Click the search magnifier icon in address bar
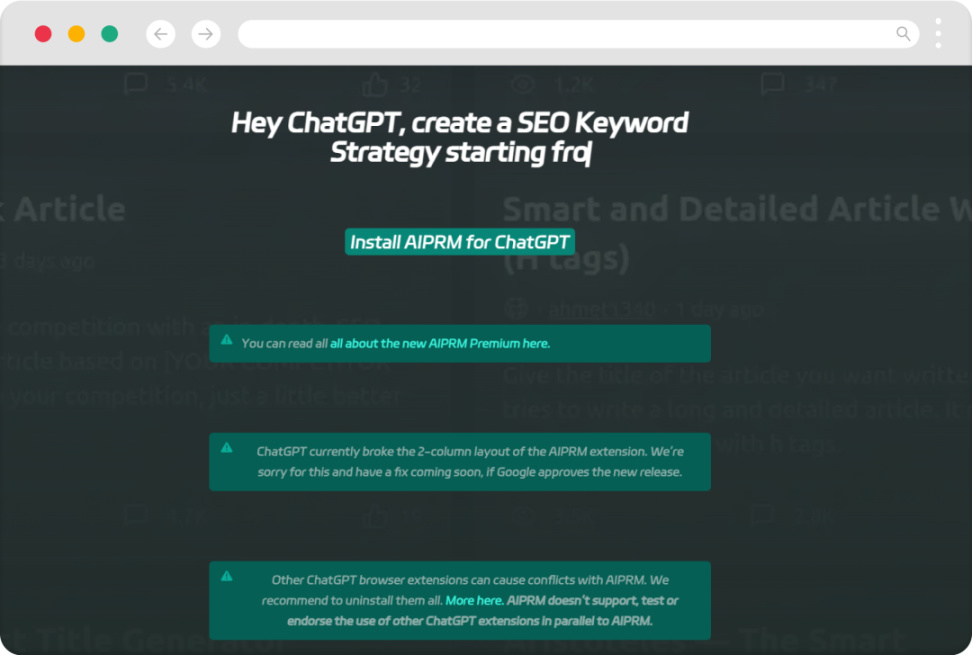 [903, 33]
